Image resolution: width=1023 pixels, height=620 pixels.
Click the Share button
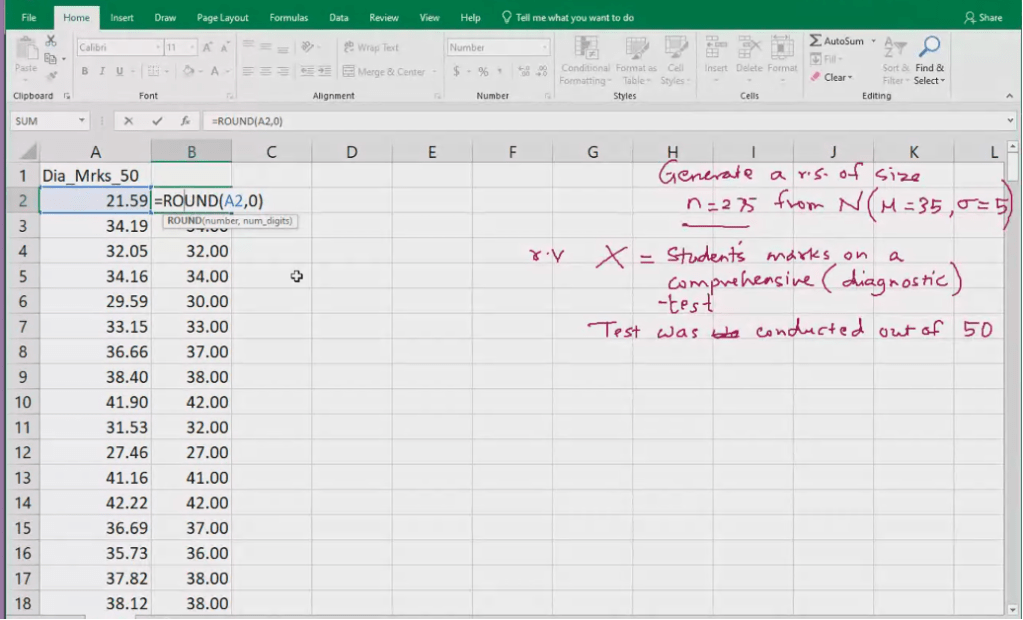tap(983, 18)
